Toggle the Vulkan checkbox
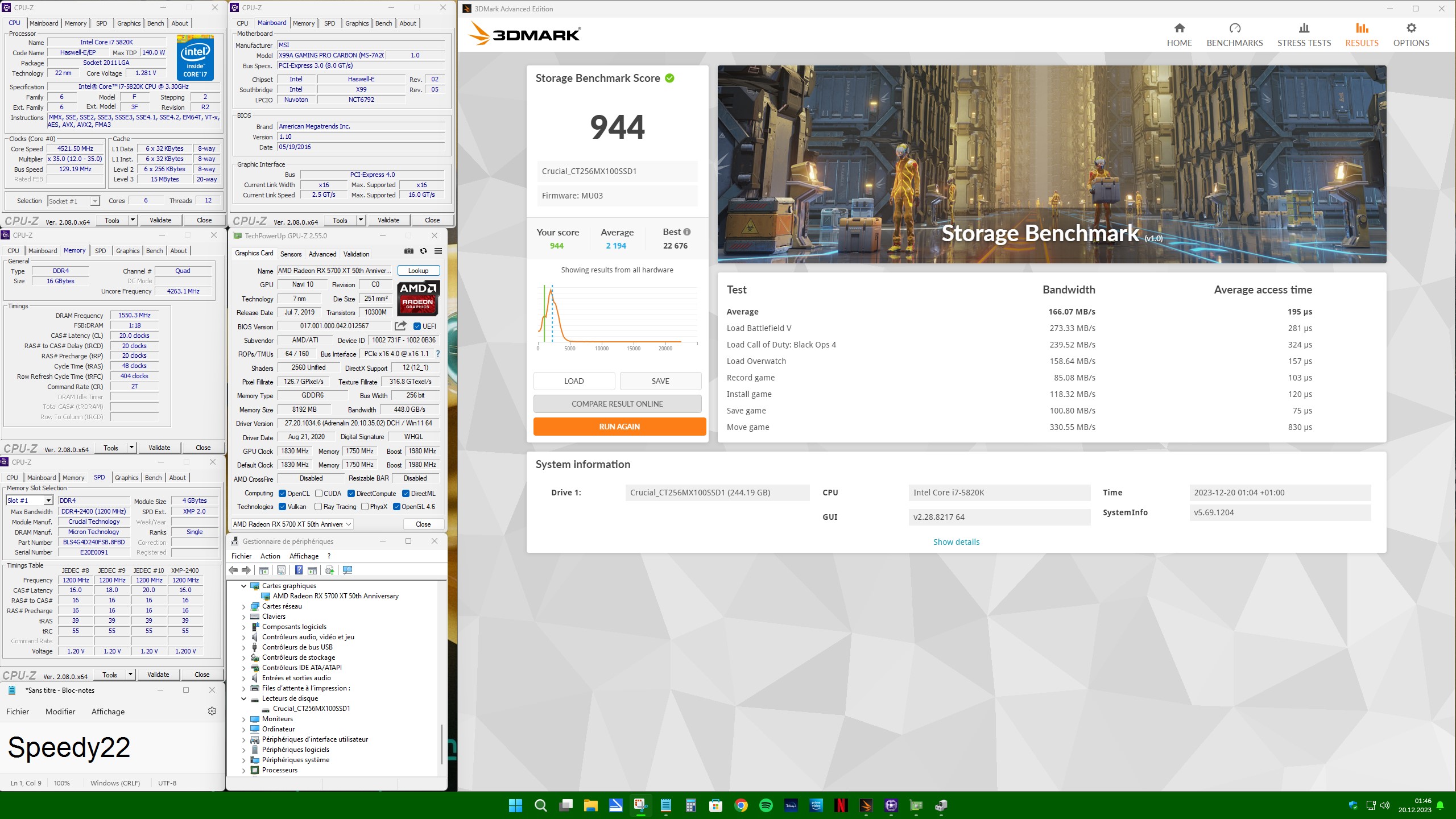 (x=282, y=506)
